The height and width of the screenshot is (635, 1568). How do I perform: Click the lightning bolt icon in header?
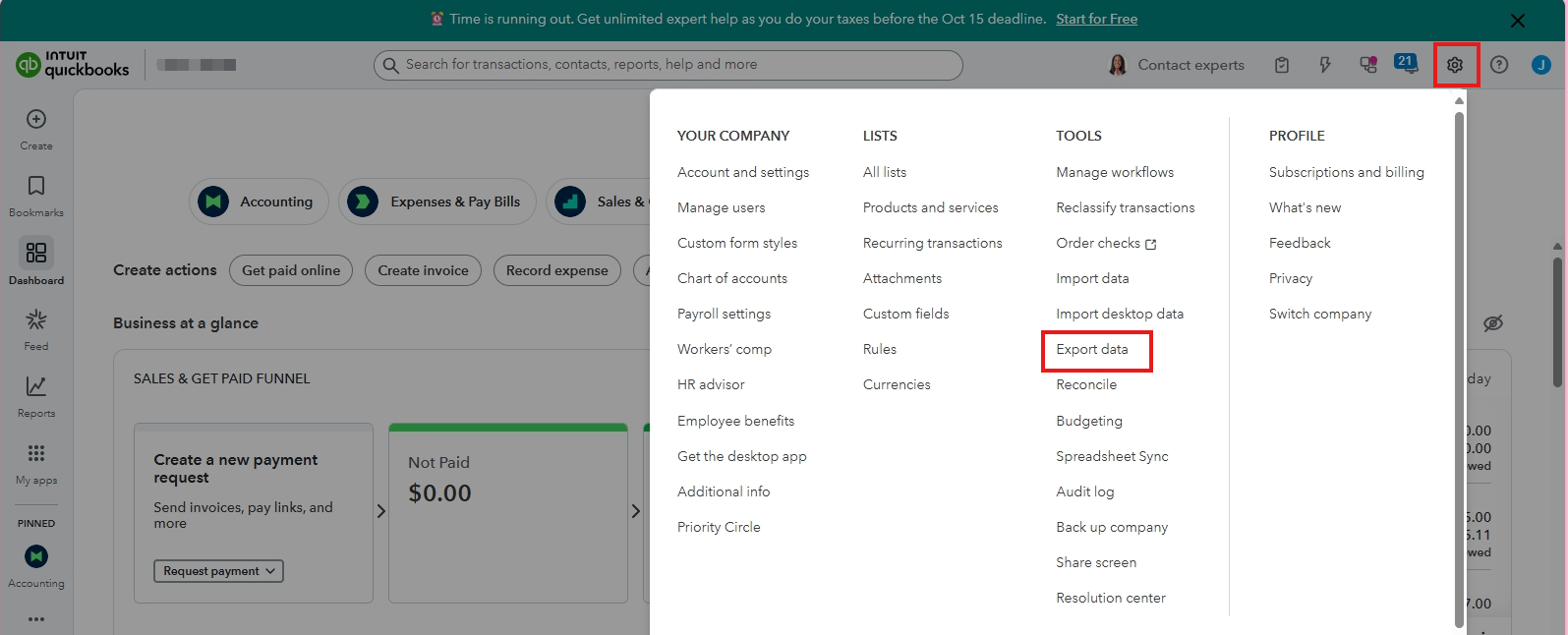click(x=1325, y=65)
